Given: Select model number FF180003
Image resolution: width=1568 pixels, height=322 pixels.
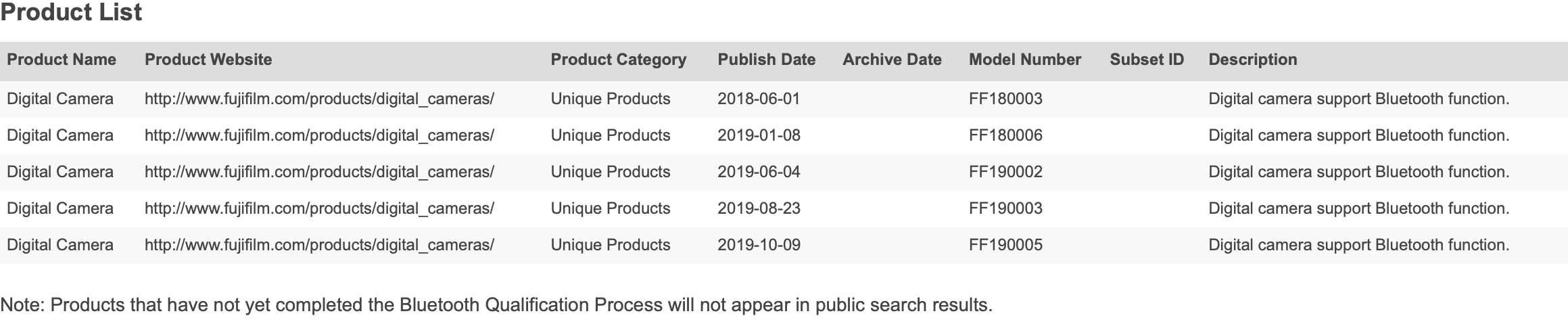Looking at the screenshot, I should [1005, 99].
